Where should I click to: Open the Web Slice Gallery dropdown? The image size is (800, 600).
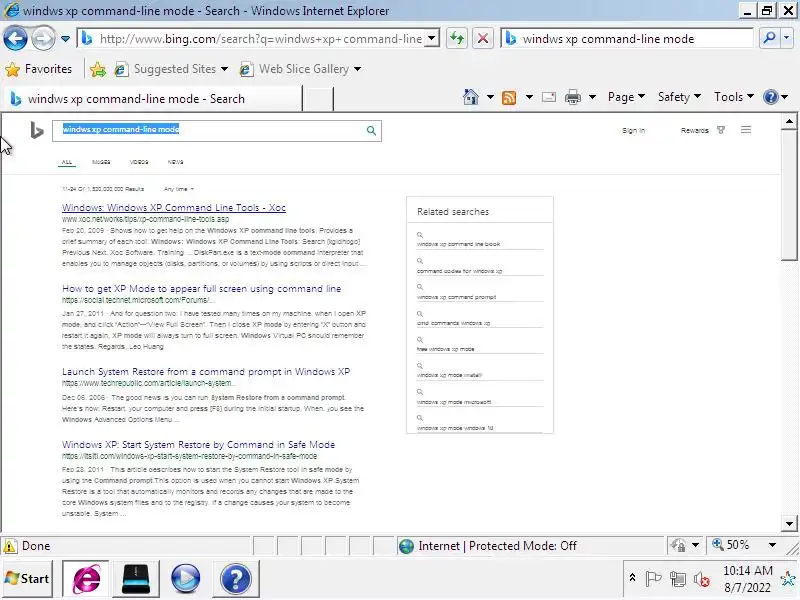[x=301, y=69]
